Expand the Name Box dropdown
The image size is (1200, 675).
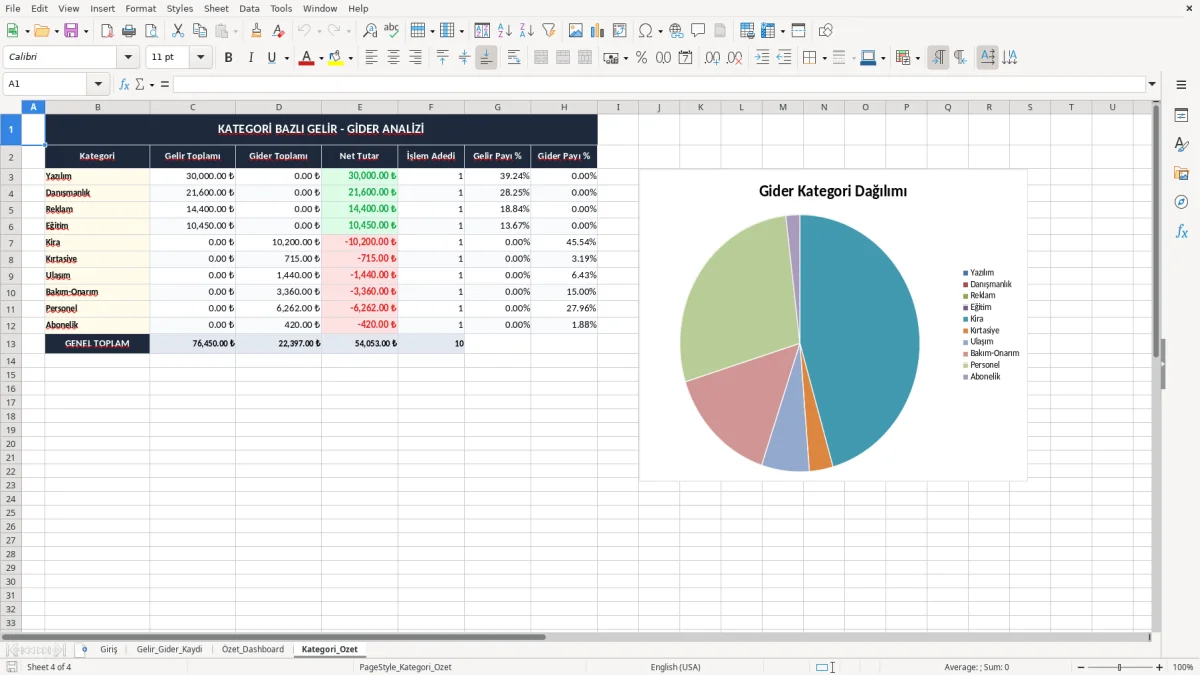click(x=98, y=84)
